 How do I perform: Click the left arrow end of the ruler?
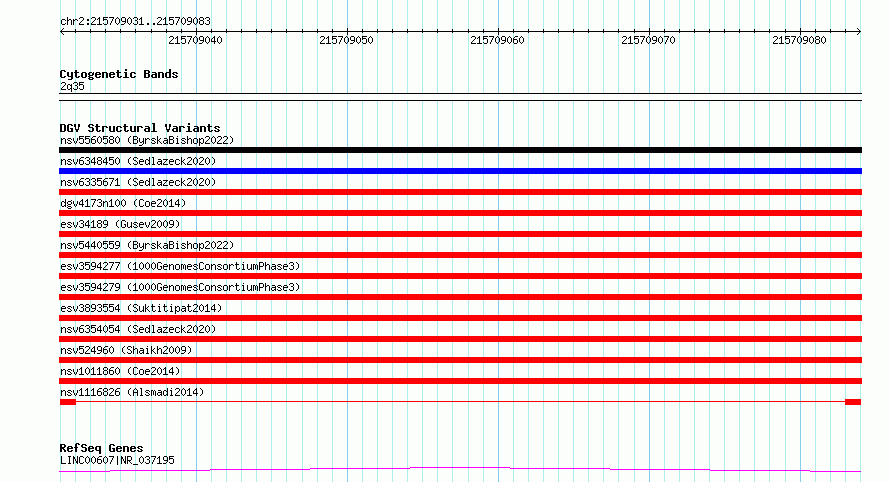click(62, 32)
